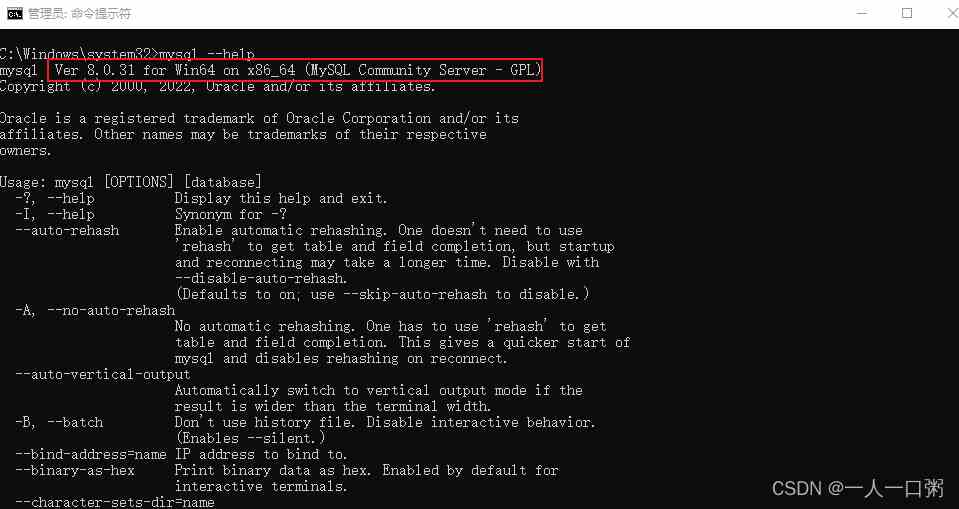Click the --character-sets-dir=name option
Viewport: 959px width, 509px height.
tap(115, 502)
